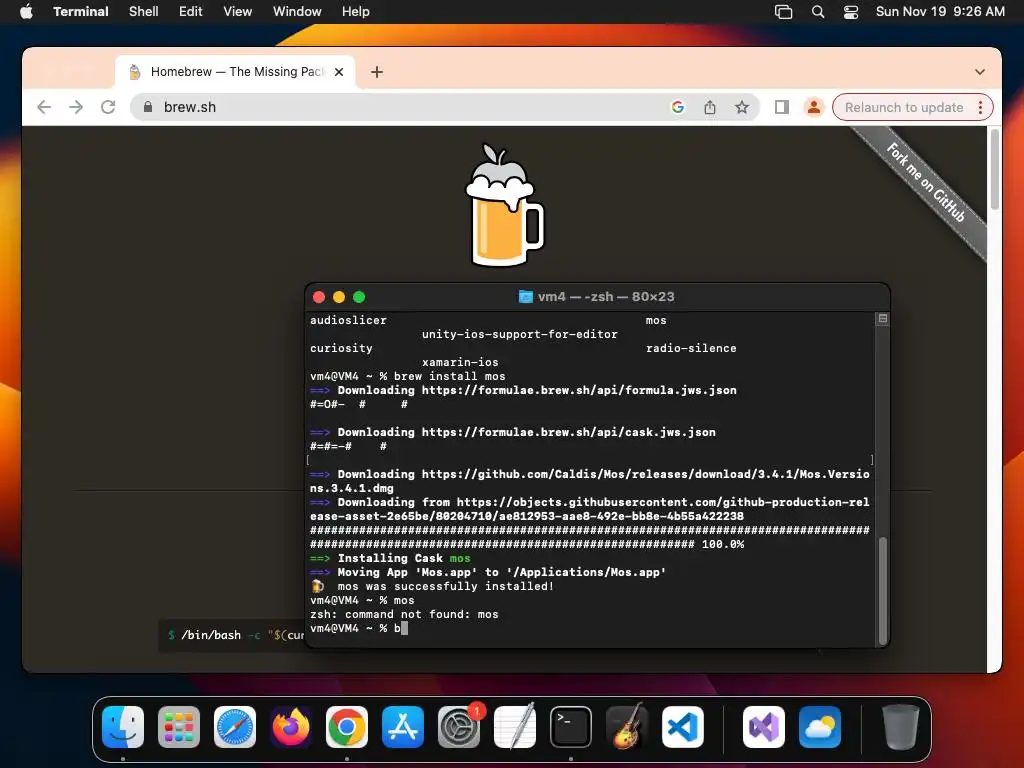1024x768 pixels.
Task: Open a new browser tab
Action: click(377, 72)
